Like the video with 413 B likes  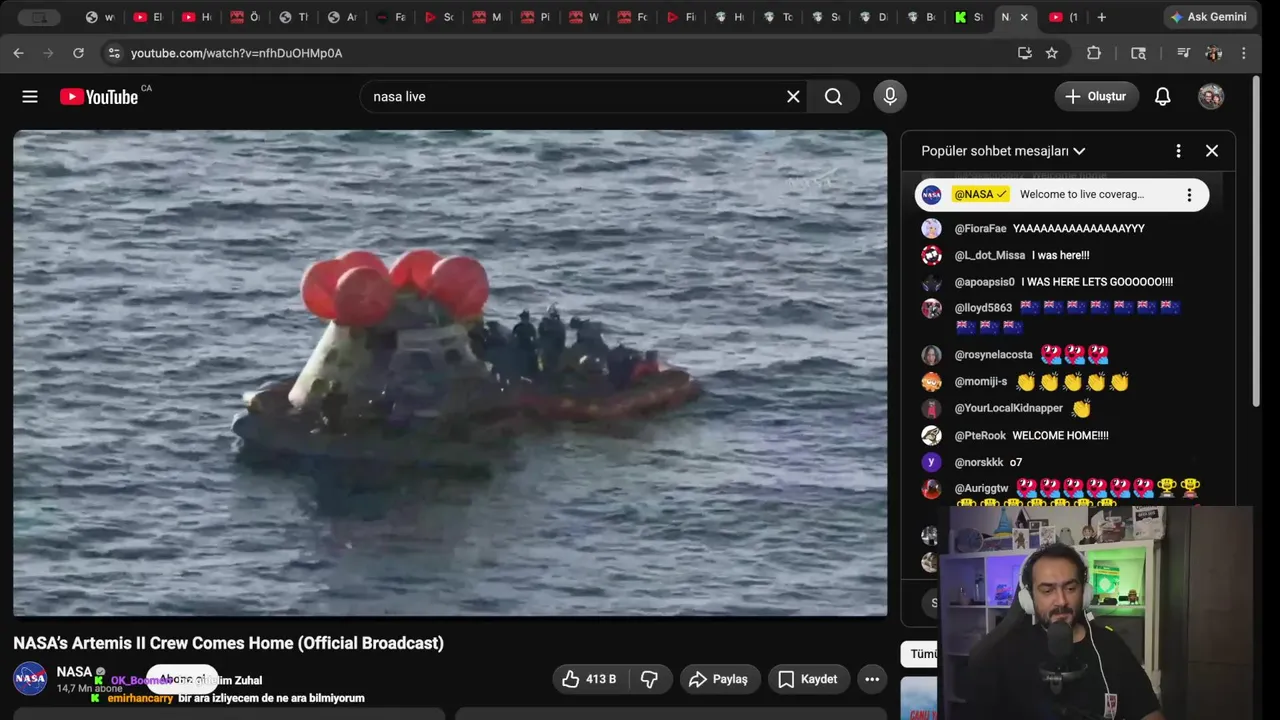point(589,679)
